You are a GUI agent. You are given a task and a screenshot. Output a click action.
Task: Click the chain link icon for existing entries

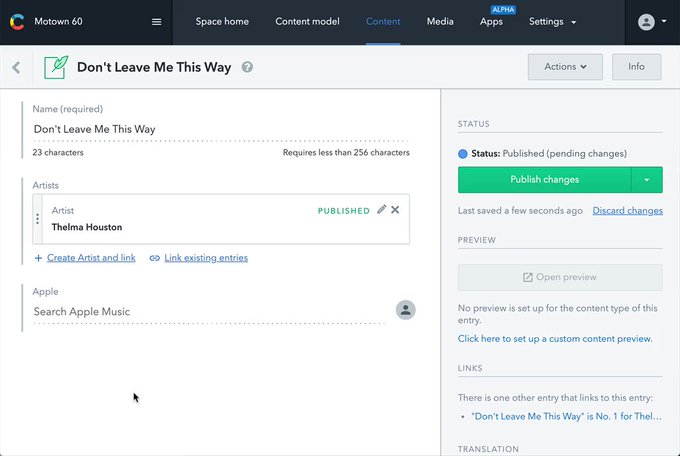click(154, 258)
